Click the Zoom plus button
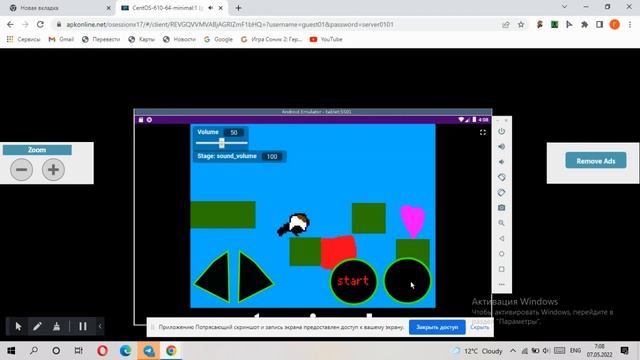640x360 pixels. (53, 169)
